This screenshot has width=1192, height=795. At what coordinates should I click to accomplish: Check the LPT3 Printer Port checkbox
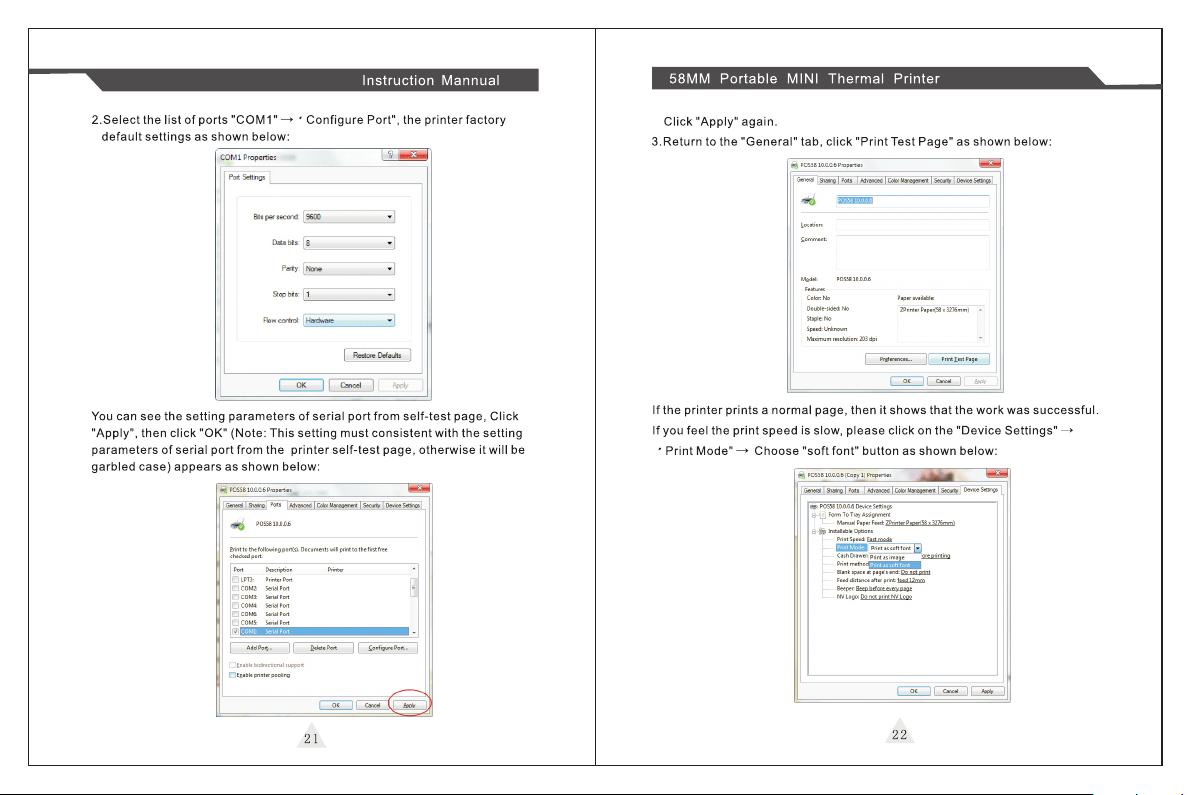pyautogui.click(x=236, y=580)
